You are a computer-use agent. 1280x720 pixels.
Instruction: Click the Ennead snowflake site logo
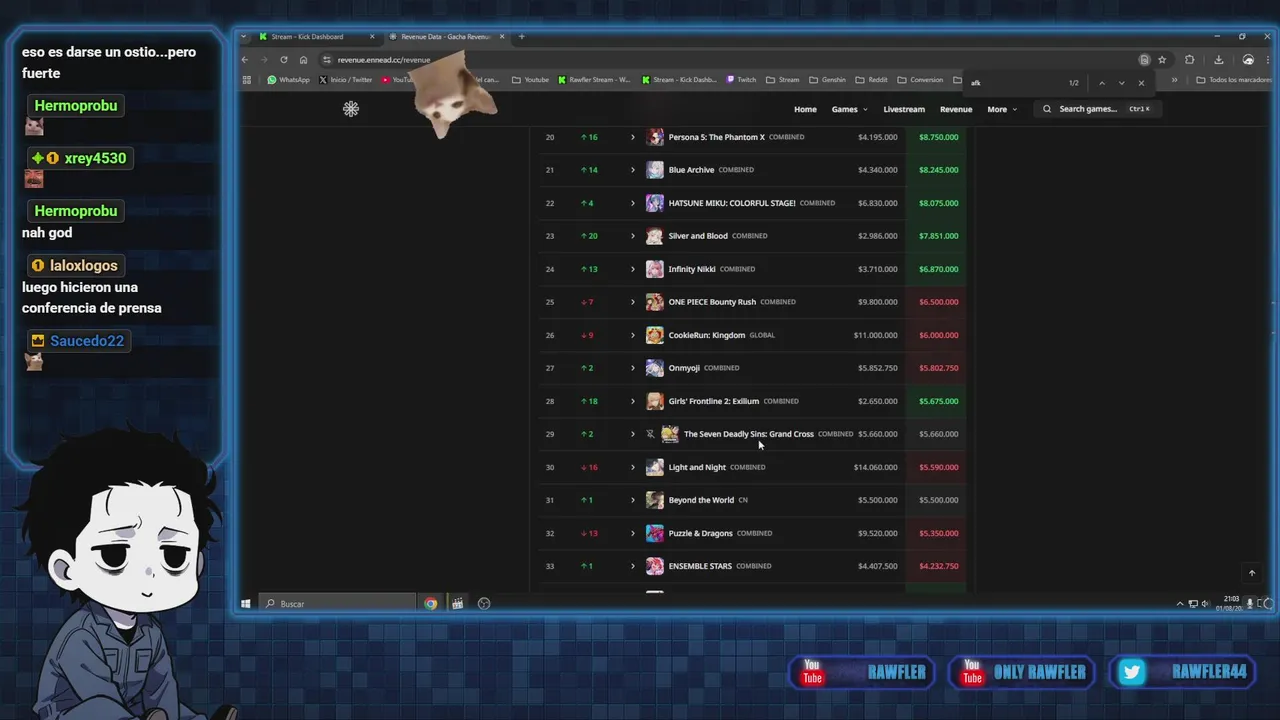pos(351,109)
